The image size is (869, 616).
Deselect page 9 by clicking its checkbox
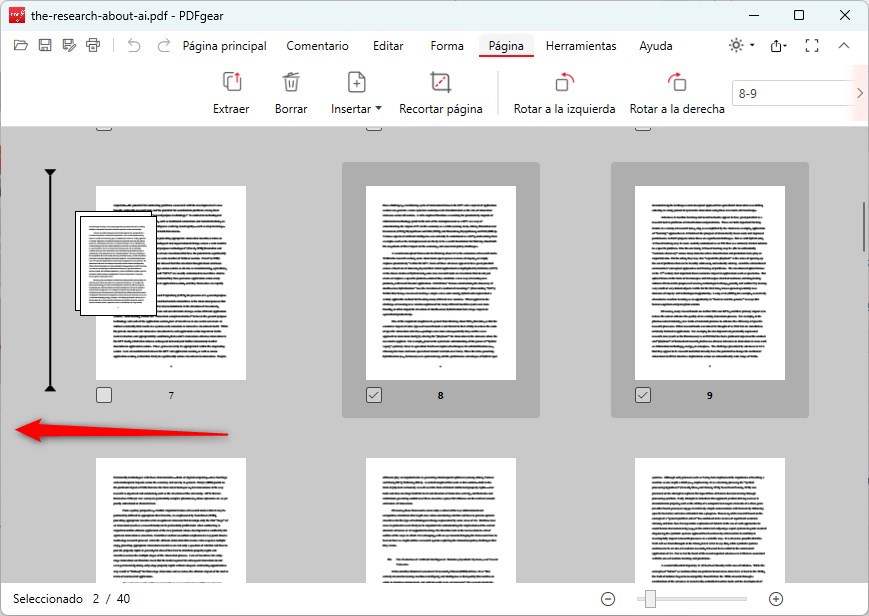[x=642, y=394]
